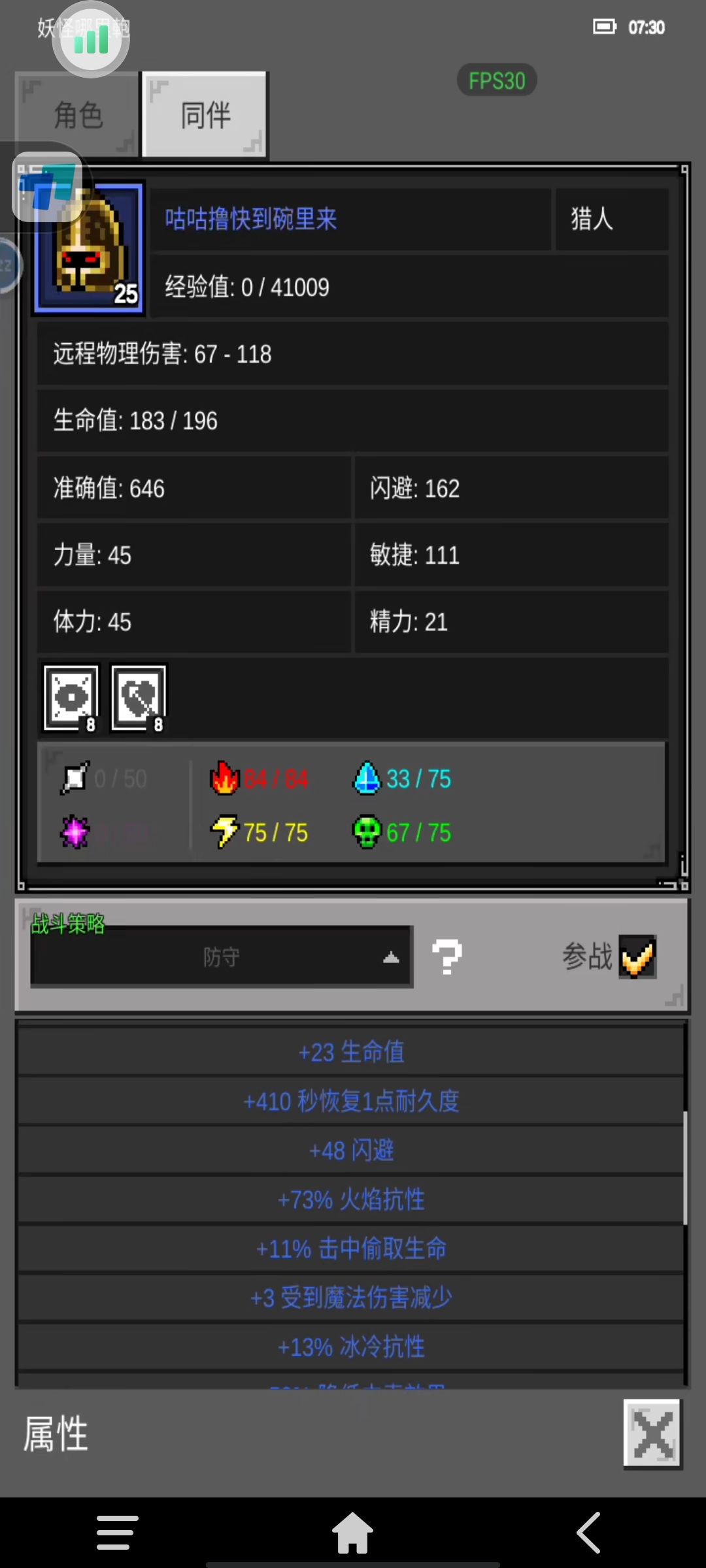The height and width of the screenshot is (1568, 706).
Task: Tap the purple magic burst icon
Action: point(75,832)
